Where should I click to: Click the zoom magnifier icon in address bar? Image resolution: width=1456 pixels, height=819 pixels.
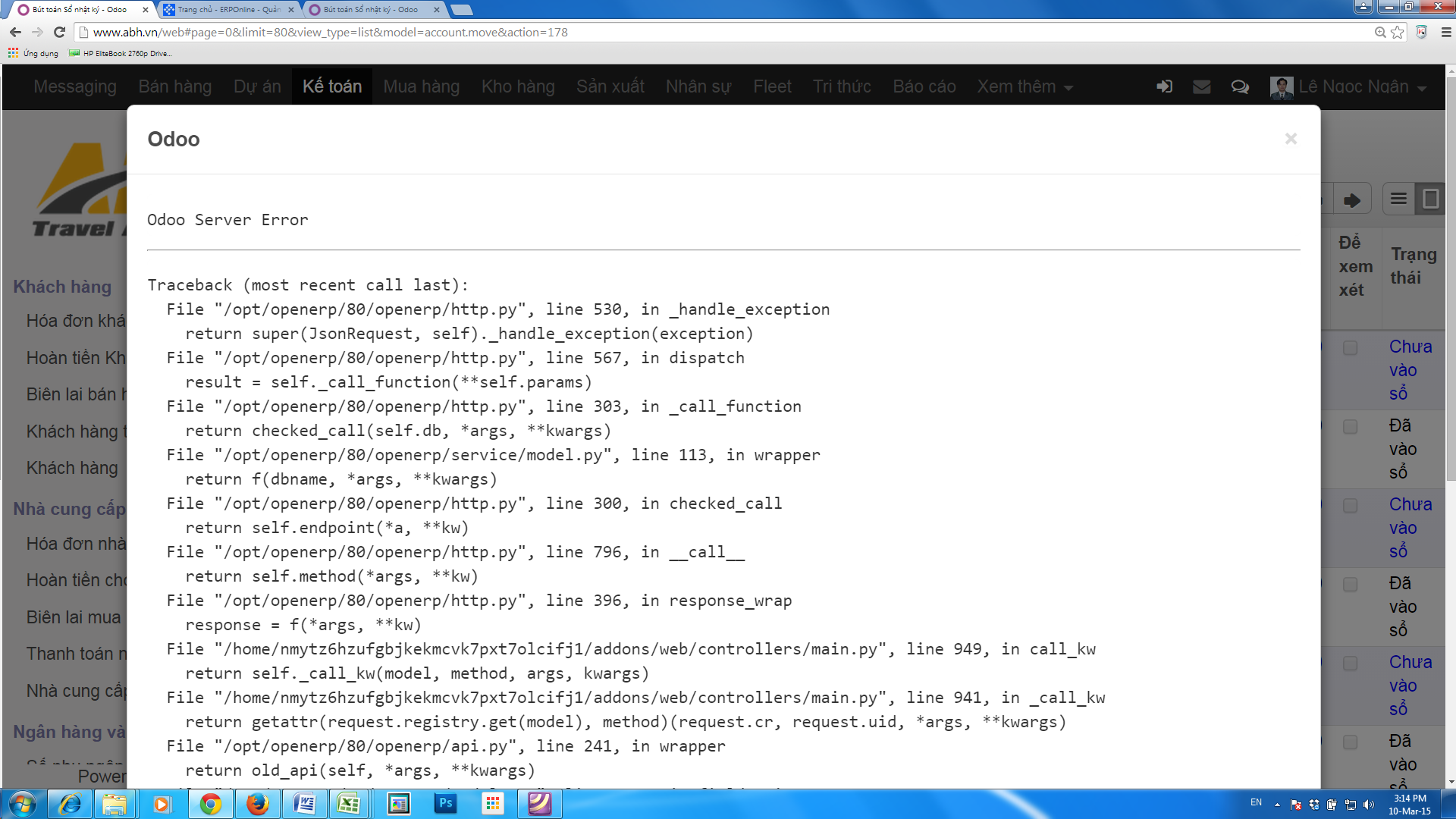pyautogui.click(x=1380, y=32)
